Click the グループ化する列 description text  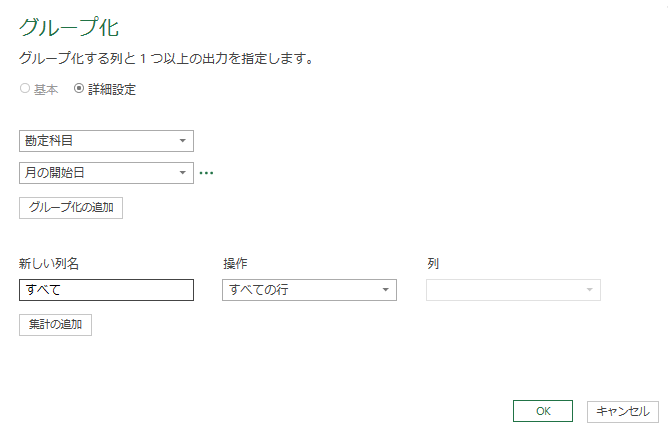166,59
